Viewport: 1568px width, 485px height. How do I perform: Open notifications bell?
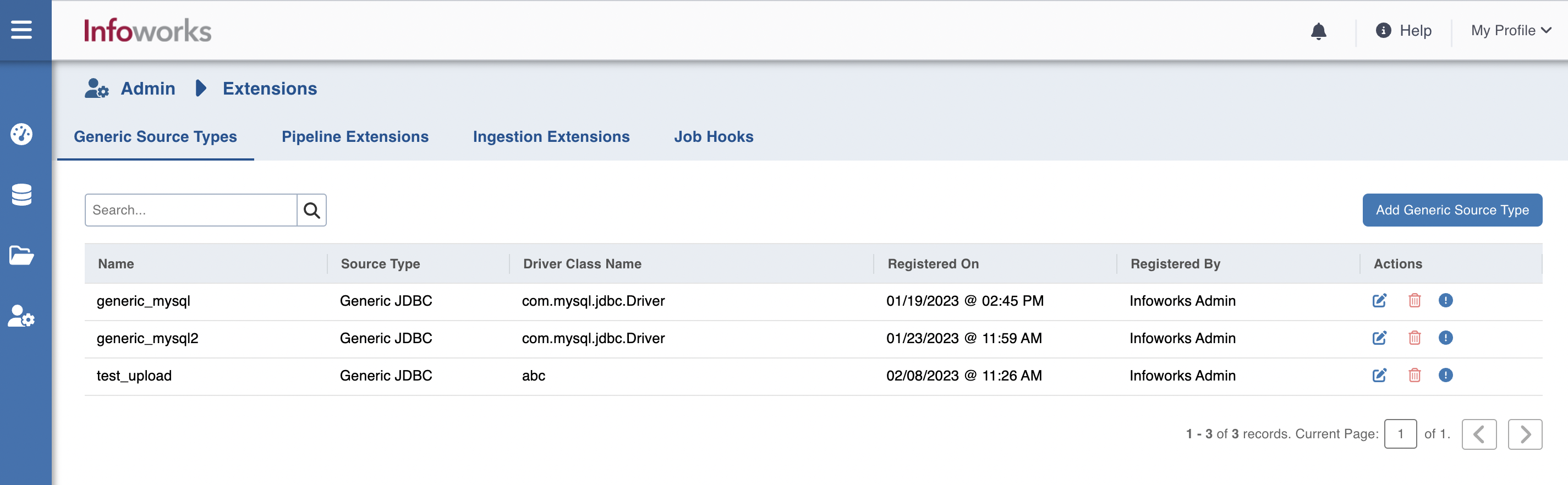pyautogui.click(x=1318, y=30)
